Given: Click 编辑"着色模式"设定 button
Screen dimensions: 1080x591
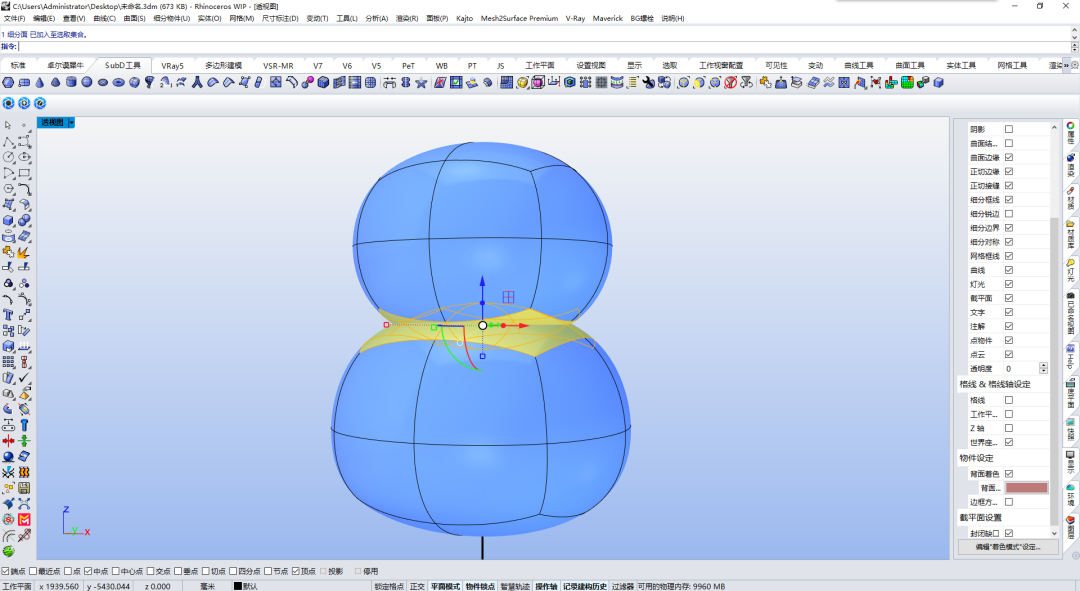Looking at the screenshot, I should [1008, 547].
